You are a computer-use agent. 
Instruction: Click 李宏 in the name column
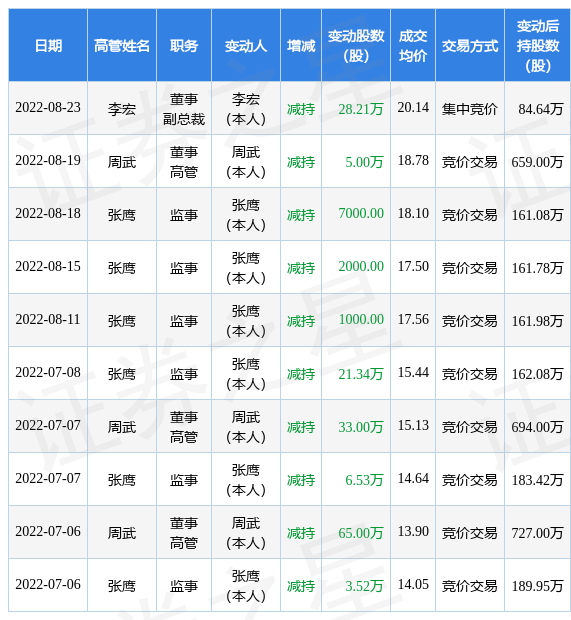coord(122,109)
